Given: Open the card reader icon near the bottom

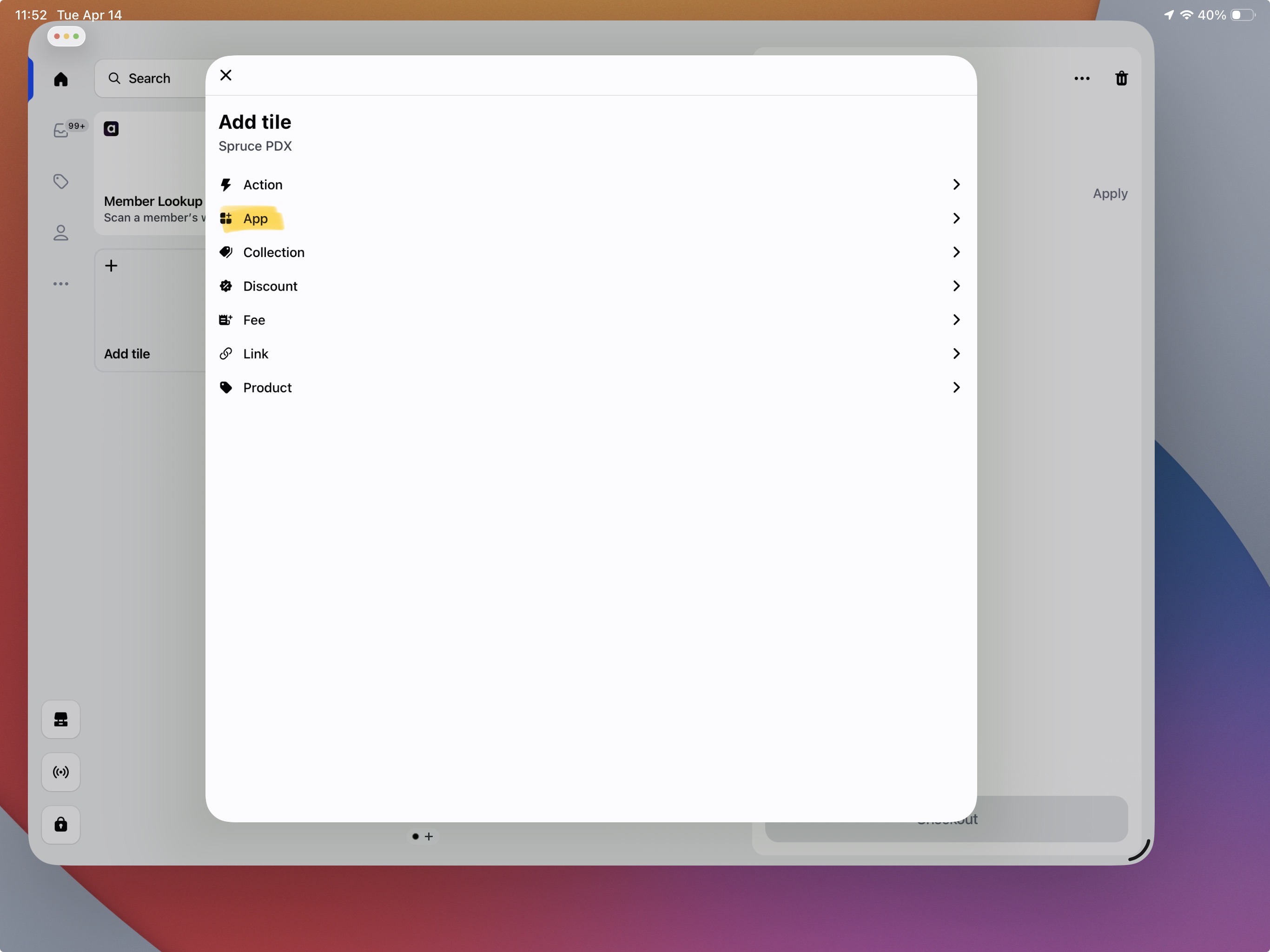Looking at the screenshot, I should (x=60, y=720).
